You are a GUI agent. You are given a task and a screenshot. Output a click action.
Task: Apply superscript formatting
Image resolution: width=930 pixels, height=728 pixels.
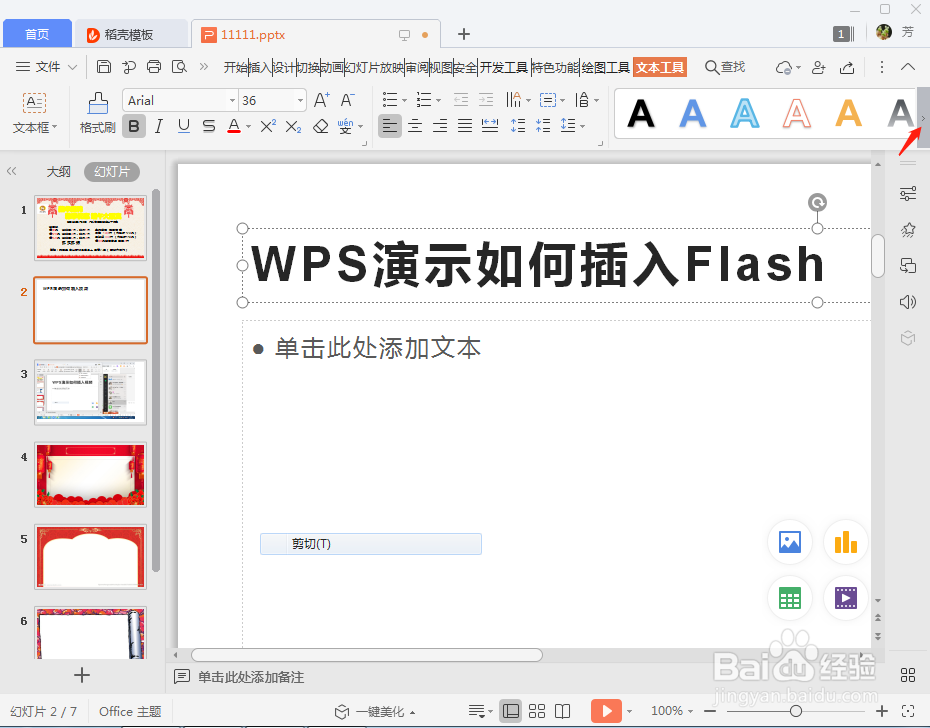pyautogui.click(x=268, y=126)
